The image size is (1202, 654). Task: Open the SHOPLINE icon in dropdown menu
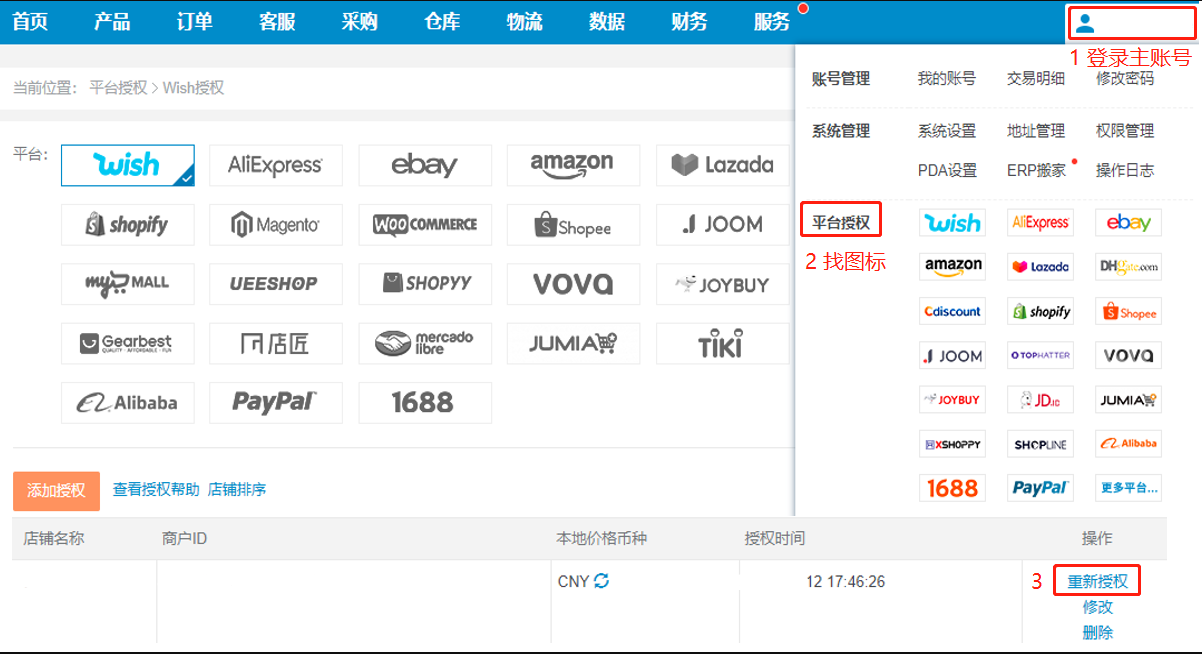click(1040, 443)
